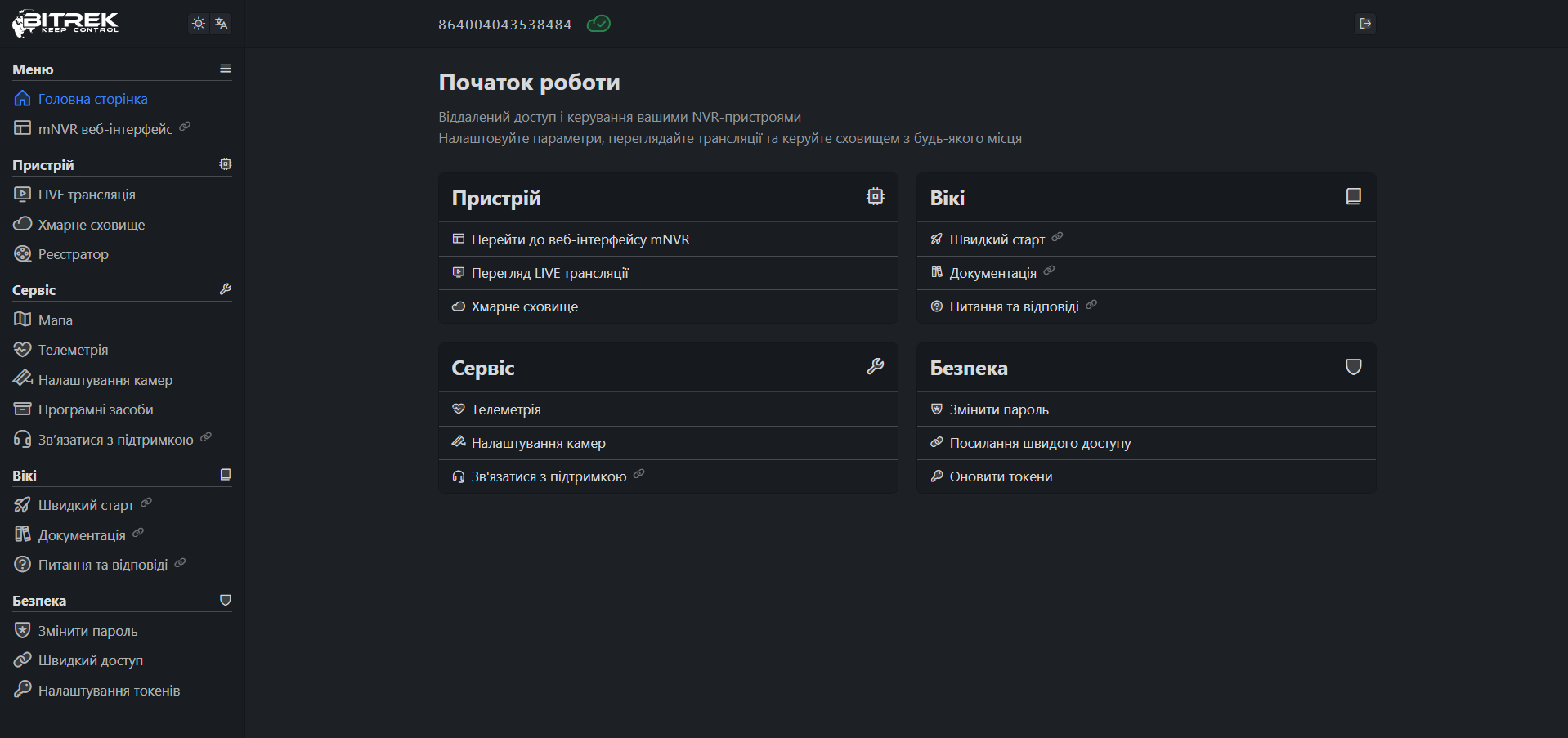
Task: Click the Мапа map icon in the sidebar
Action: [22, 320]
